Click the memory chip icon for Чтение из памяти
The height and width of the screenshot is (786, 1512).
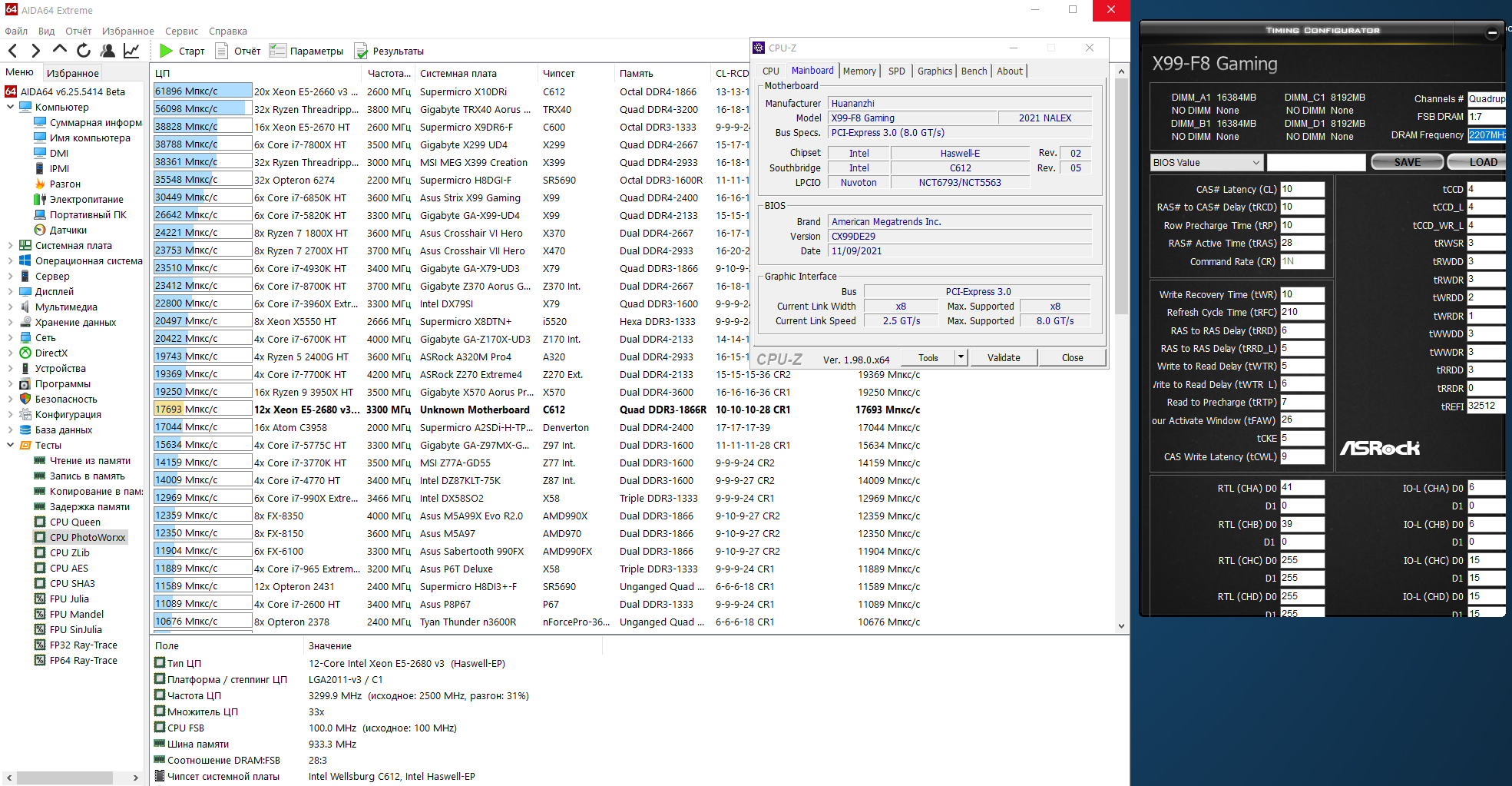click(41, 460)
